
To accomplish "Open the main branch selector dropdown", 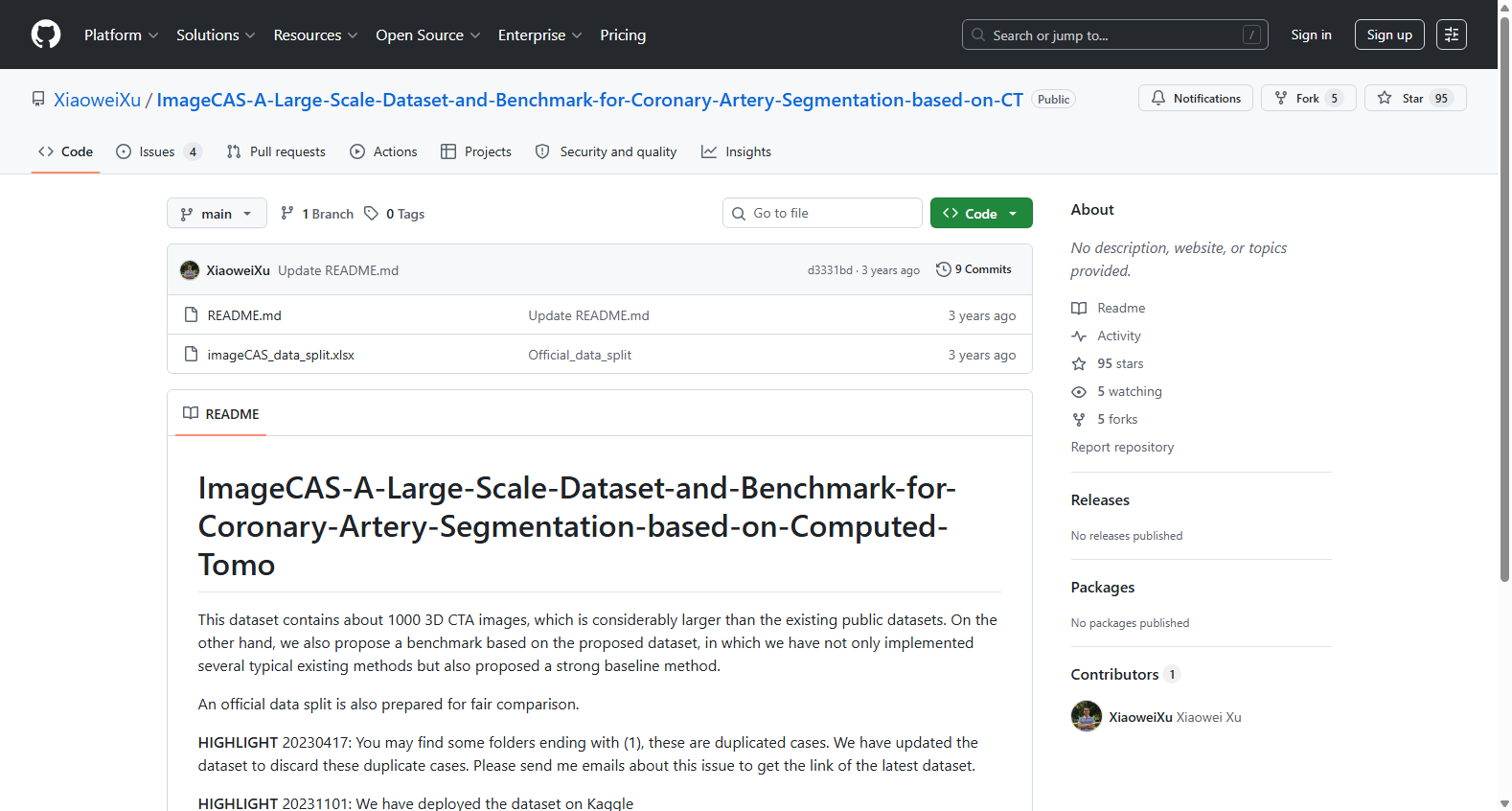I will [x=217, y=213].
